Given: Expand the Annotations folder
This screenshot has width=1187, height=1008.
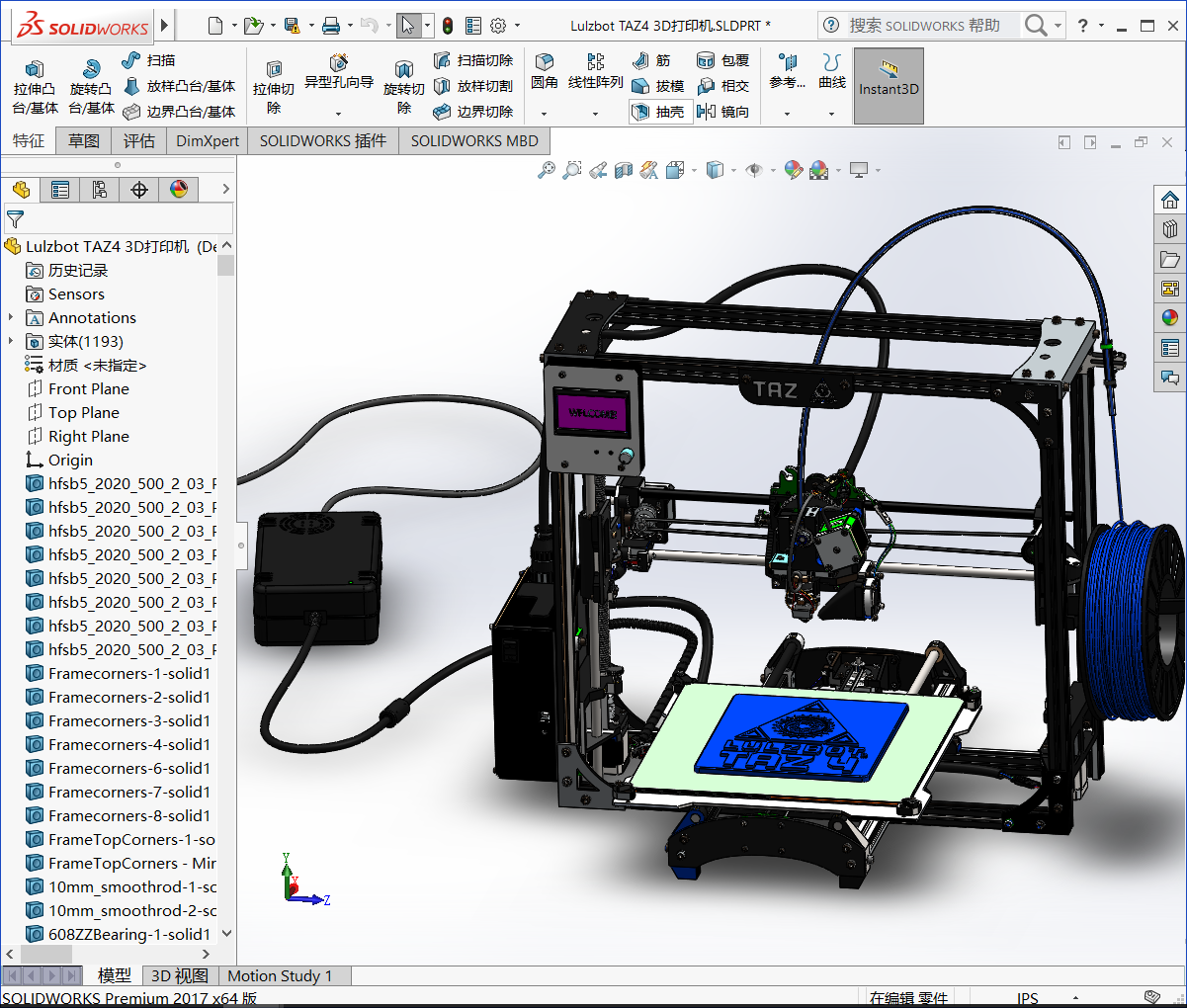Looking at the screenshot, I should click(12, 317).
